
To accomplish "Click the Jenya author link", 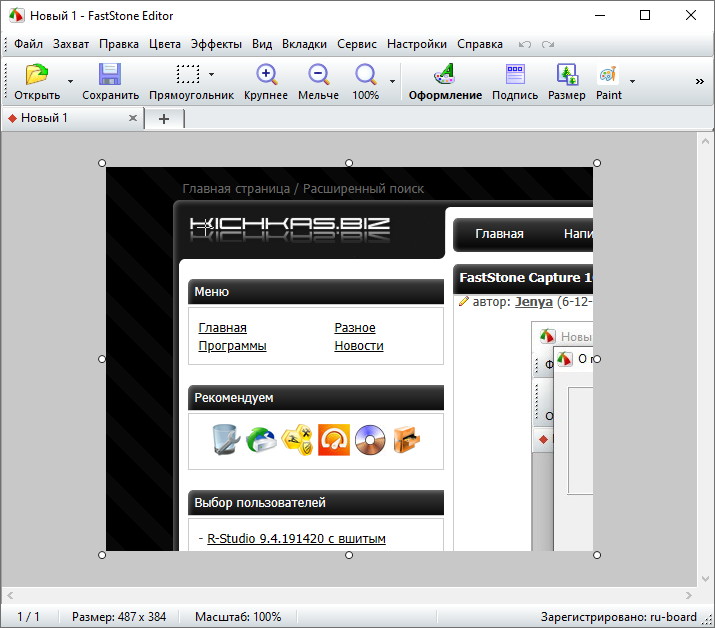I will coord(534,302).
